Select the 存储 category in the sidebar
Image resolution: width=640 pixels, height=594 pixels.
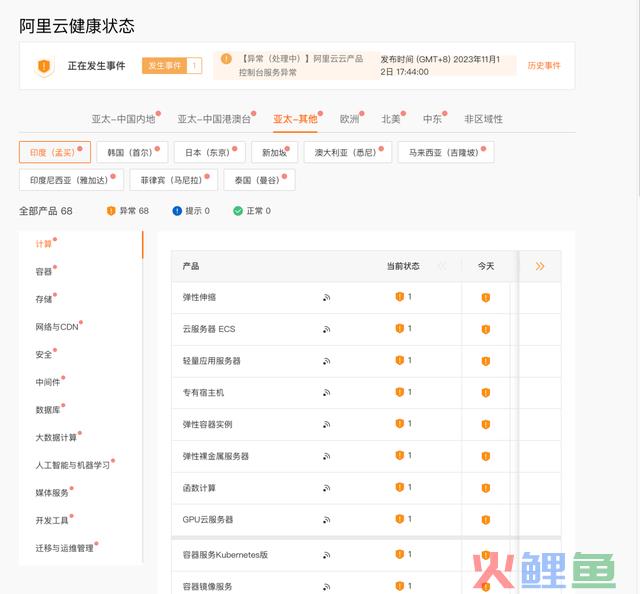click(46, 299)
